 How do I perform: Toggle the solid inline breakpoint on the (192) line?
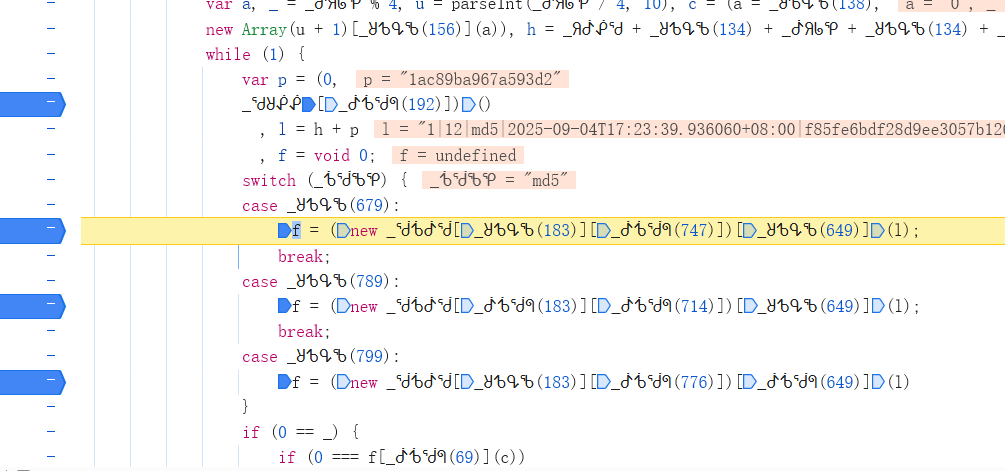click(x=309, y=104)
